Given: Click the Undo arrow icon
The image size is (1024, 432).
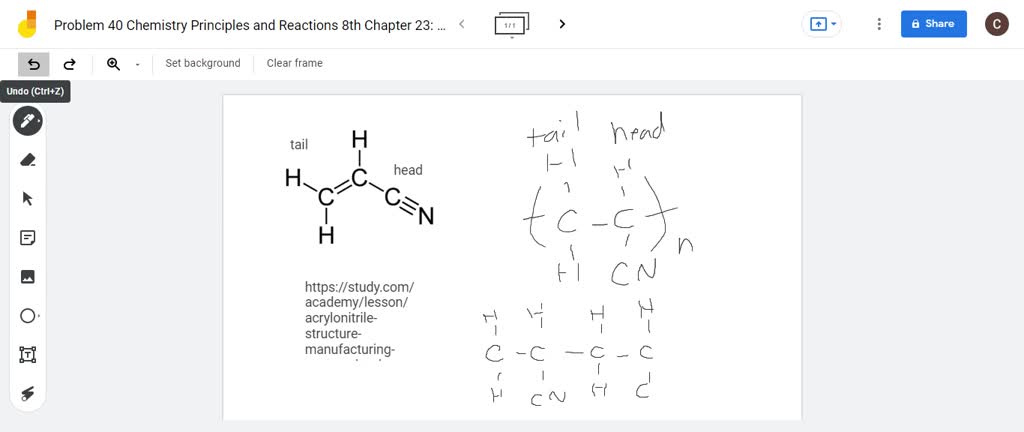Looking at the screenshot, I should [x=34, y=64].
